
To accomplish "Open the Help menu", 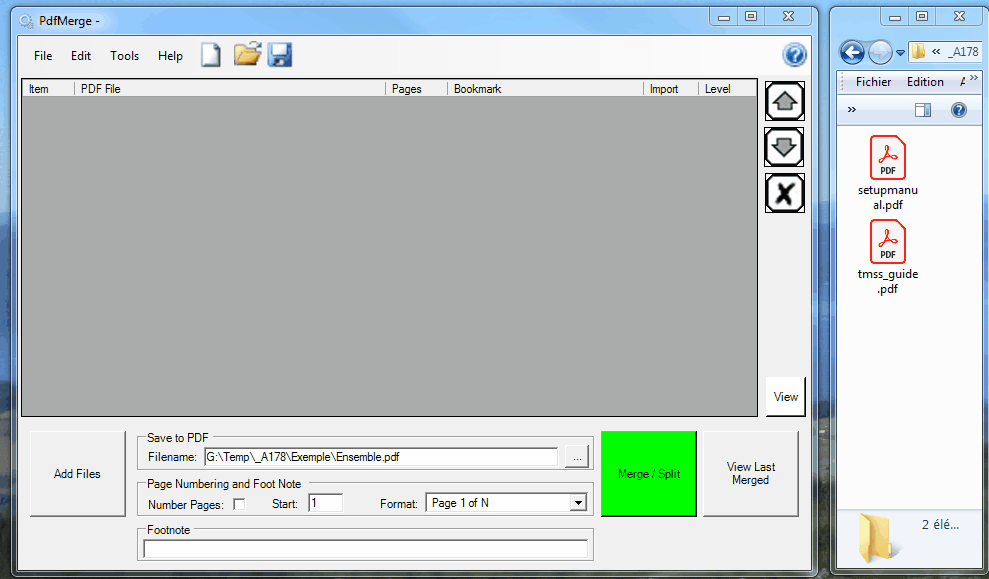I will pos(170,56).
